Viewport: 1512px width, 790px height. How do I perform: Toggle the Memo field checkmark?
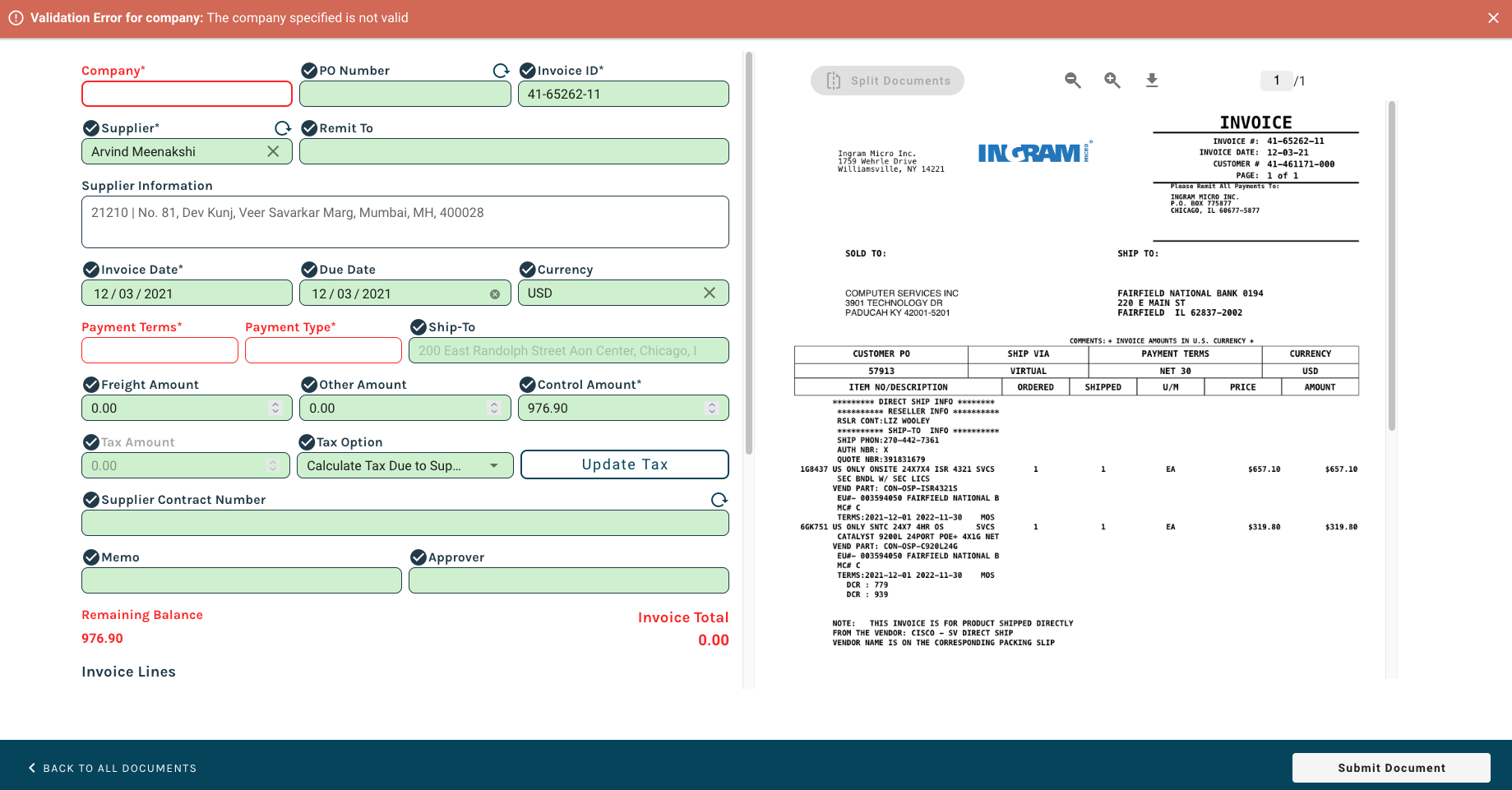(x=91, y=557)
